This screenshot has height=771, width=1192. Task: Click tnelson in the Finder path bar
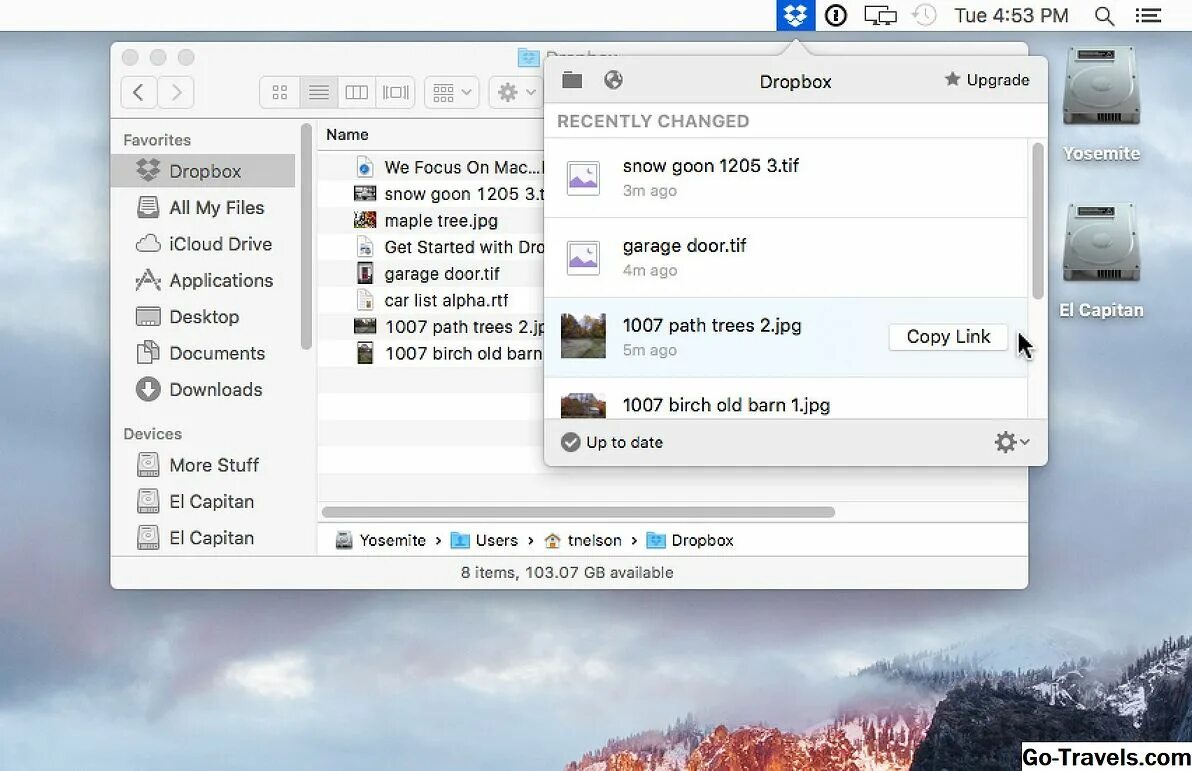pos(583,541)
